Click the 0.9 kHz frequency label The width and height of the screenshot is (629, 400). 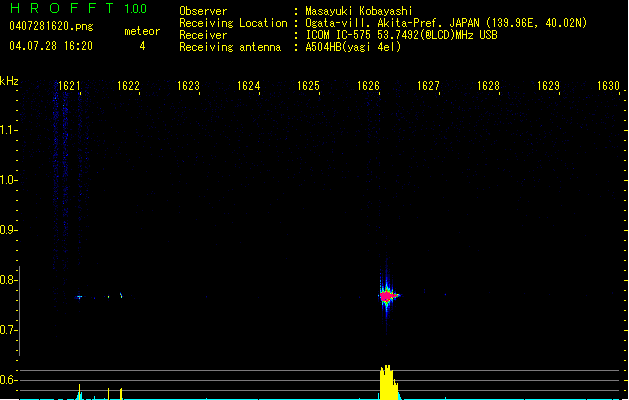point(8,230)
